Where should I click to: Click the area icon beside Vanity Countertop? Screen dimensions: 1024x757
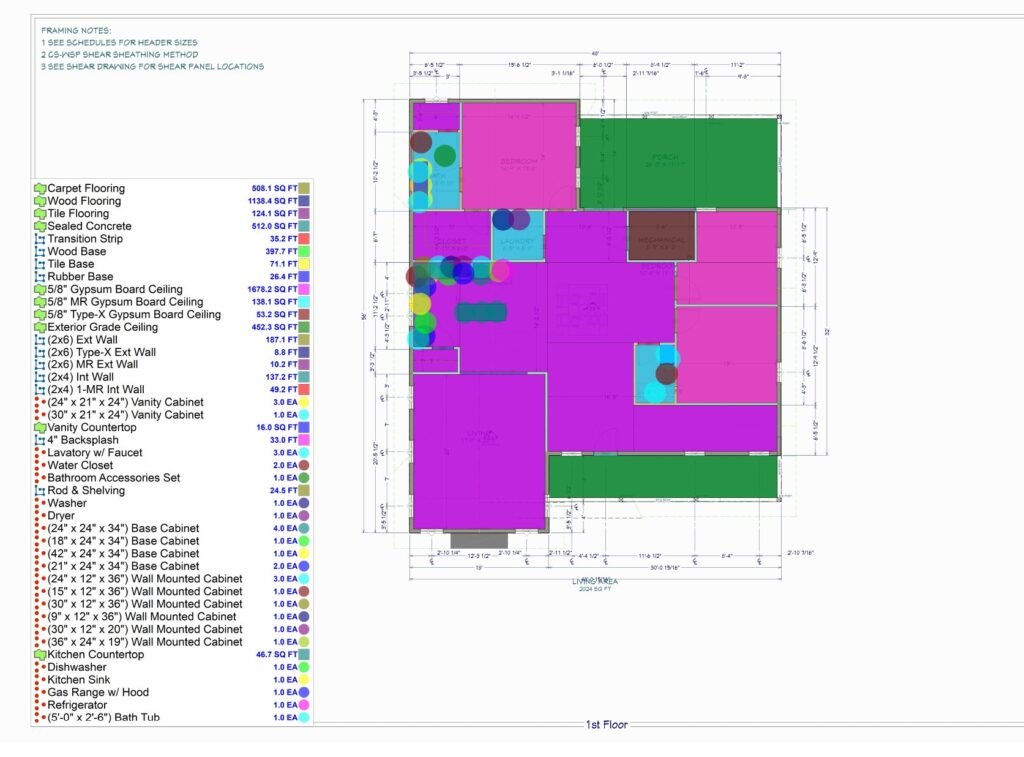coord(40,428)
